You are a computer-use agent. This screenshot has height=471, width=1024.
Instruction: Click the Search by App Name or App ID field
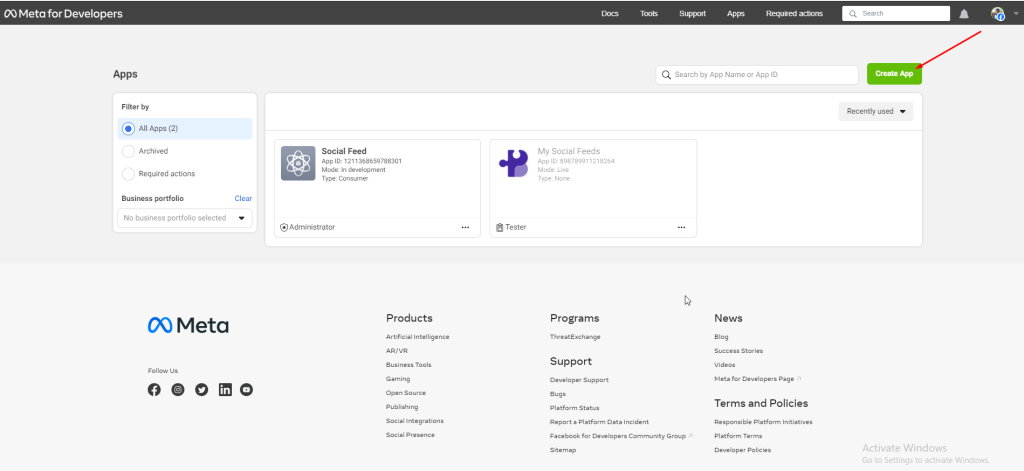click(x=757, y=74)
